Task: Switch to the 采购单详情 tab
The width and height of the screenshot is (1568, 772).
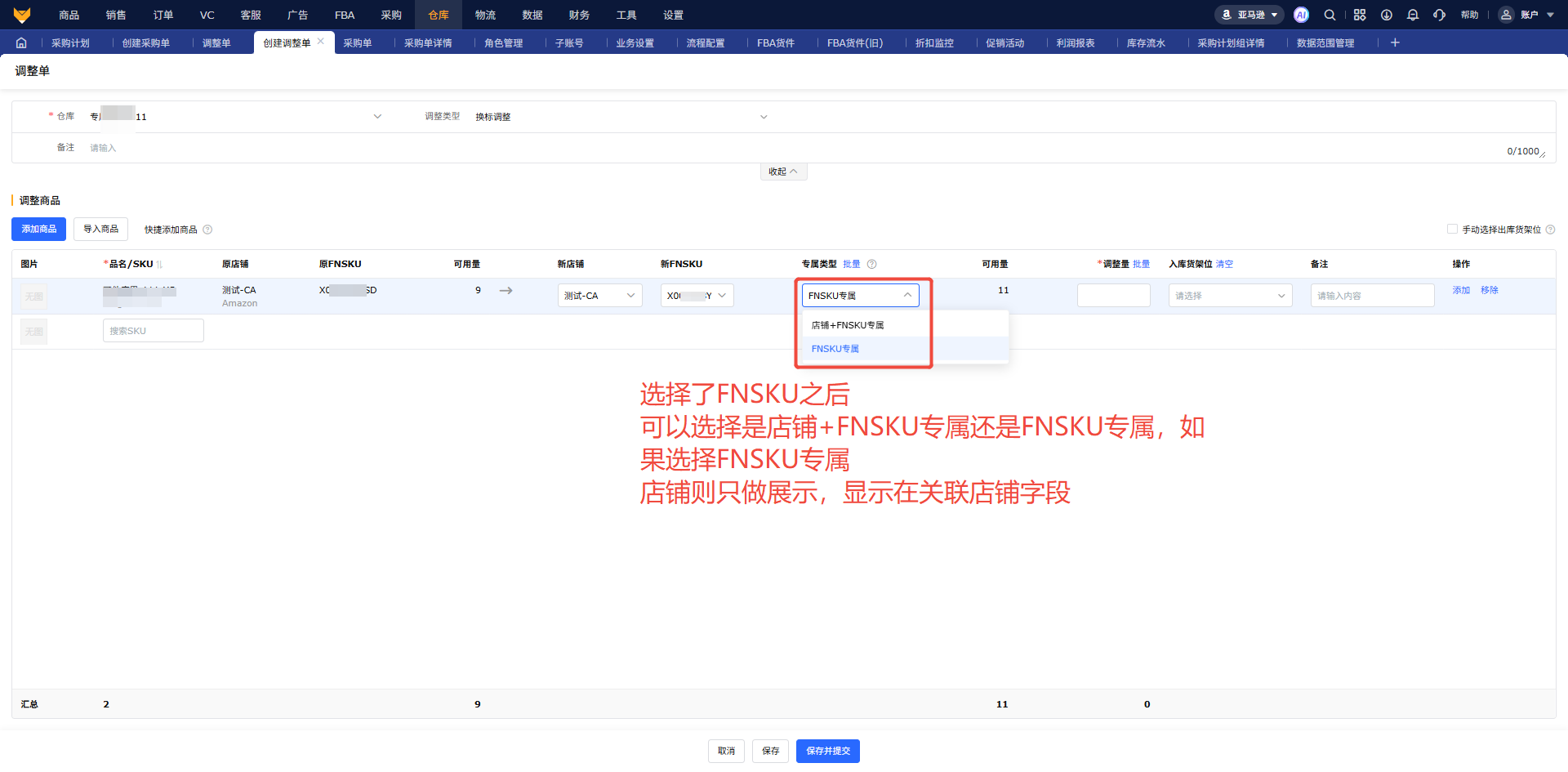Action: pos(427,43)
